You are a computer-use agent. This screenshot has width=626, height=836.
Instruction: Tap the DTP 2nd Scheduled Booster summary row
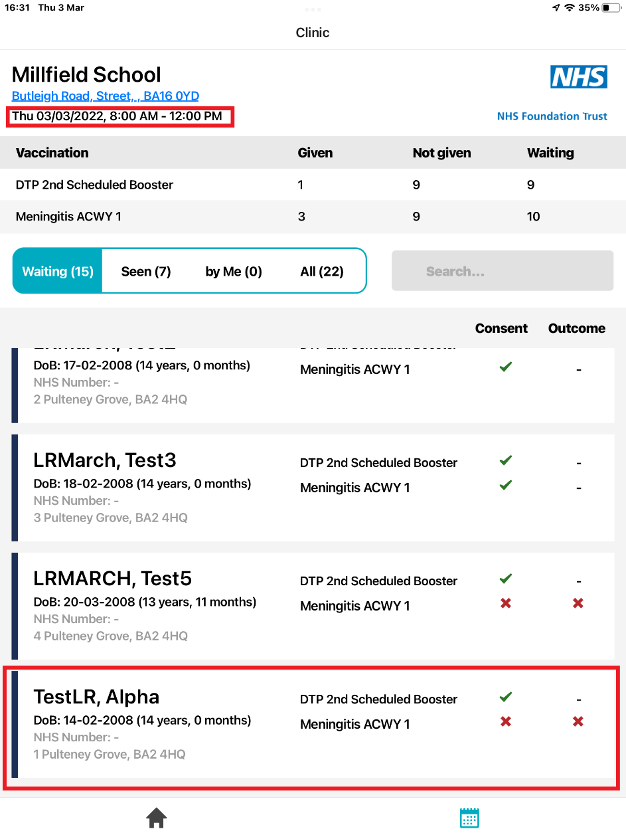312,185
